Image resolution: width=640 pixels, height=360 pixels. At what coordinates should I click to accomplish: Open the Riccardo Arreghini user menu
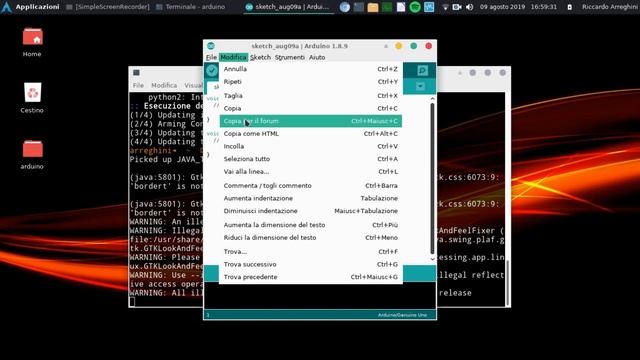pyautogui.click(x=611, y=7)
